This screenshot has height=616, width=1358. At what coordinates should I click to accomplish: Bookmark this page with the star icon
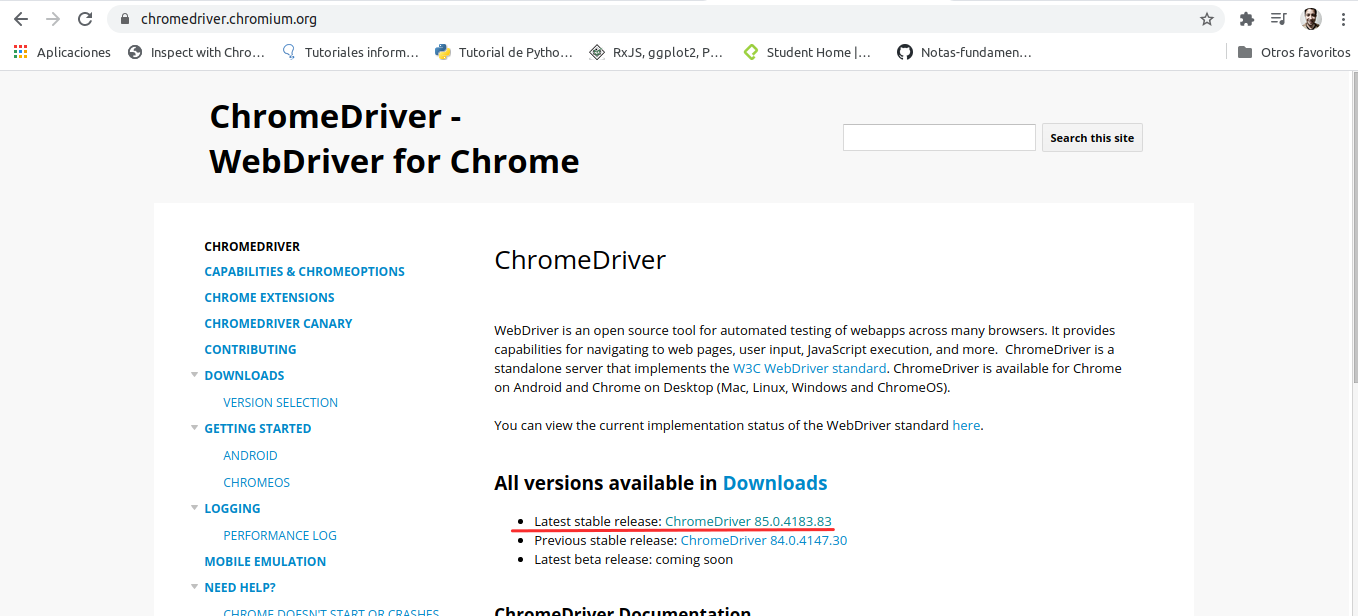[1207, 19]
